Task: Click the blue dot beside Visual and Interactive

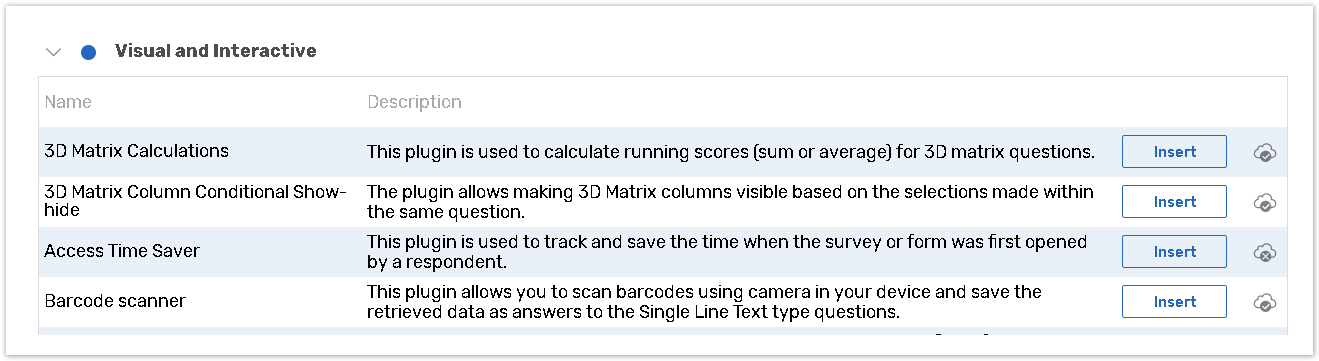Action: pos(88,52)
